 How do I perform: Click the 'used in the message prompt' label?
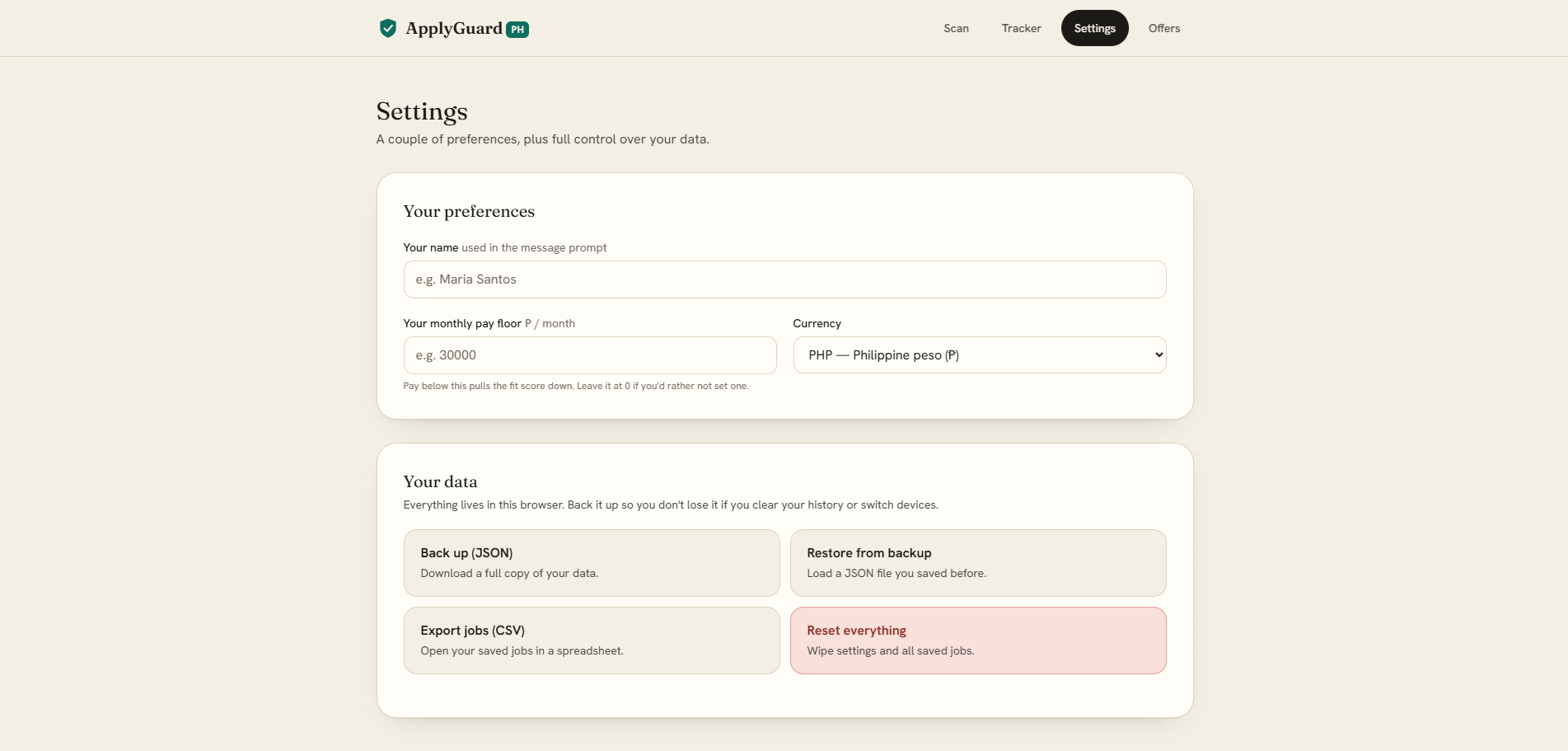pos(534,247)
